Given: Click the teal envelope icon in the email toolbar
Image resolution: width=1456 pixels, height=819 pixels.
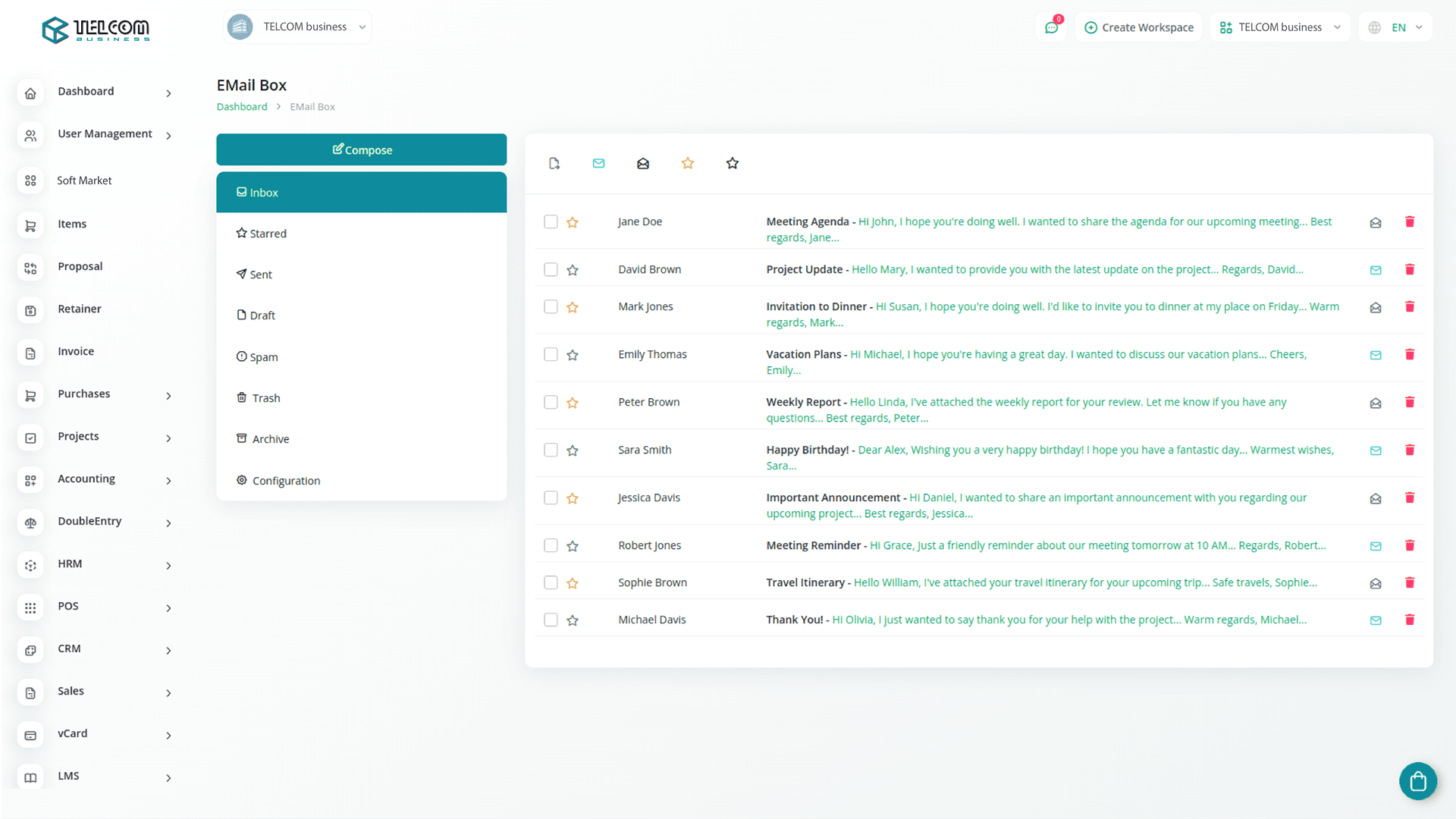Looking at the screenshot, I should click(x=598, y=164).
